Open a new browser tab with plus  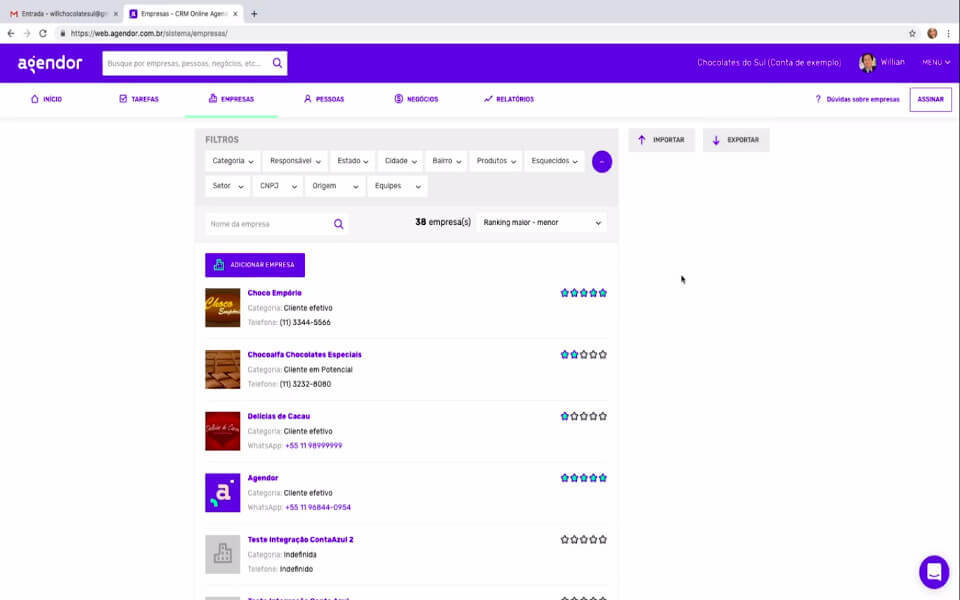click(x=254, y=13)
